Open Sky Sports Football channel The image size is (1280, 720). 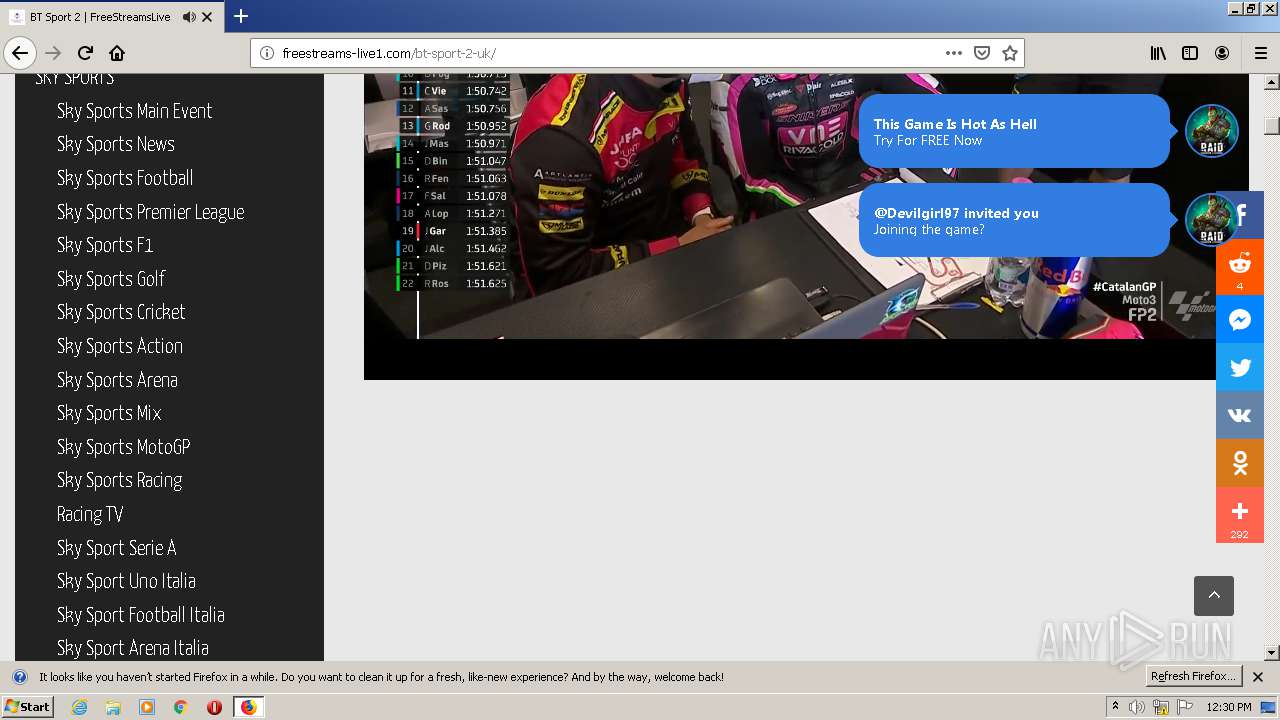tap(125, 178)
